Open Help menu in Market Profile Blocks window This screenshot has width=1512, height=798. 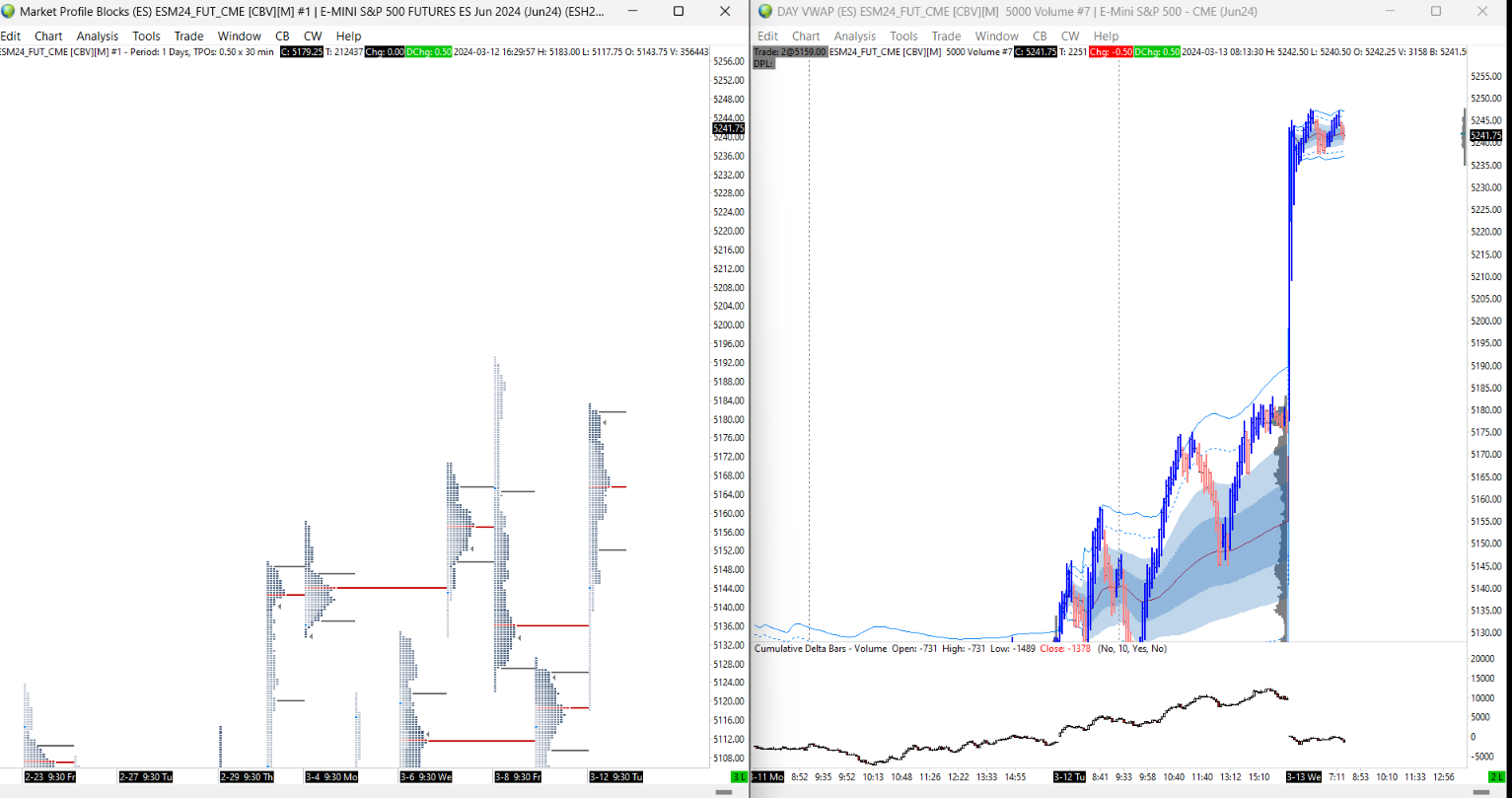click(x=348, y=36)
